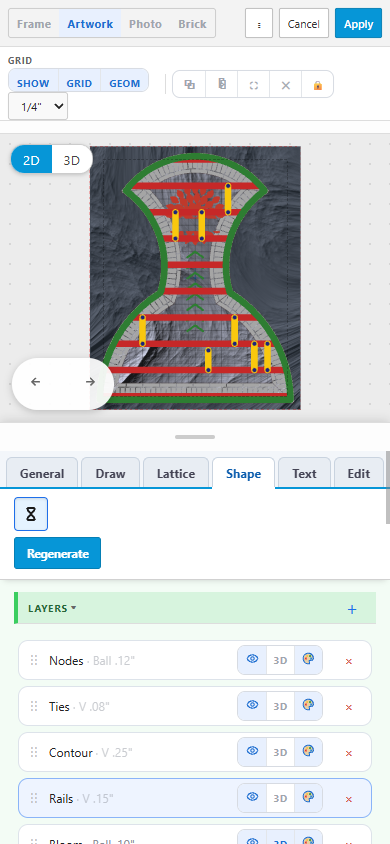Delete the Rails layer with red x
Screen dimensions: 390x844
(349, 799)
